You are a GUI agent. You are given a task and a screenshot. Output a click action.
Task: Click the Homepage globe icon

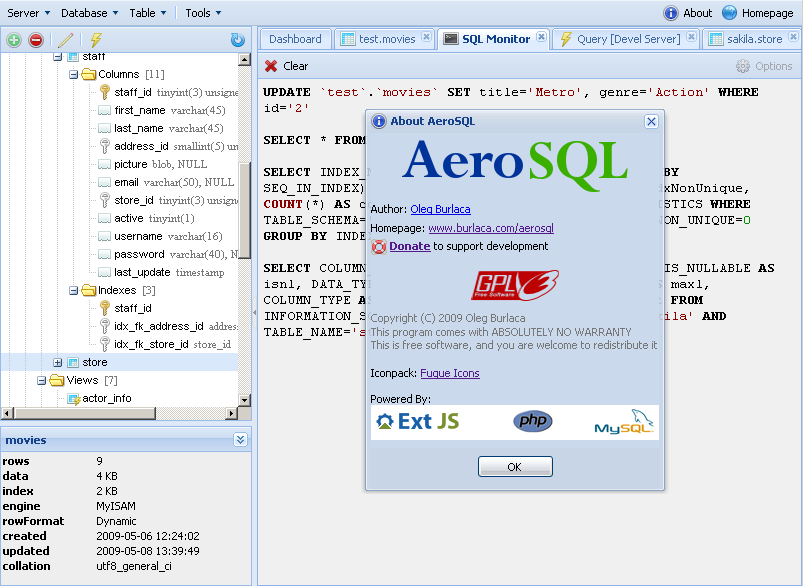(x=729, y=13)
